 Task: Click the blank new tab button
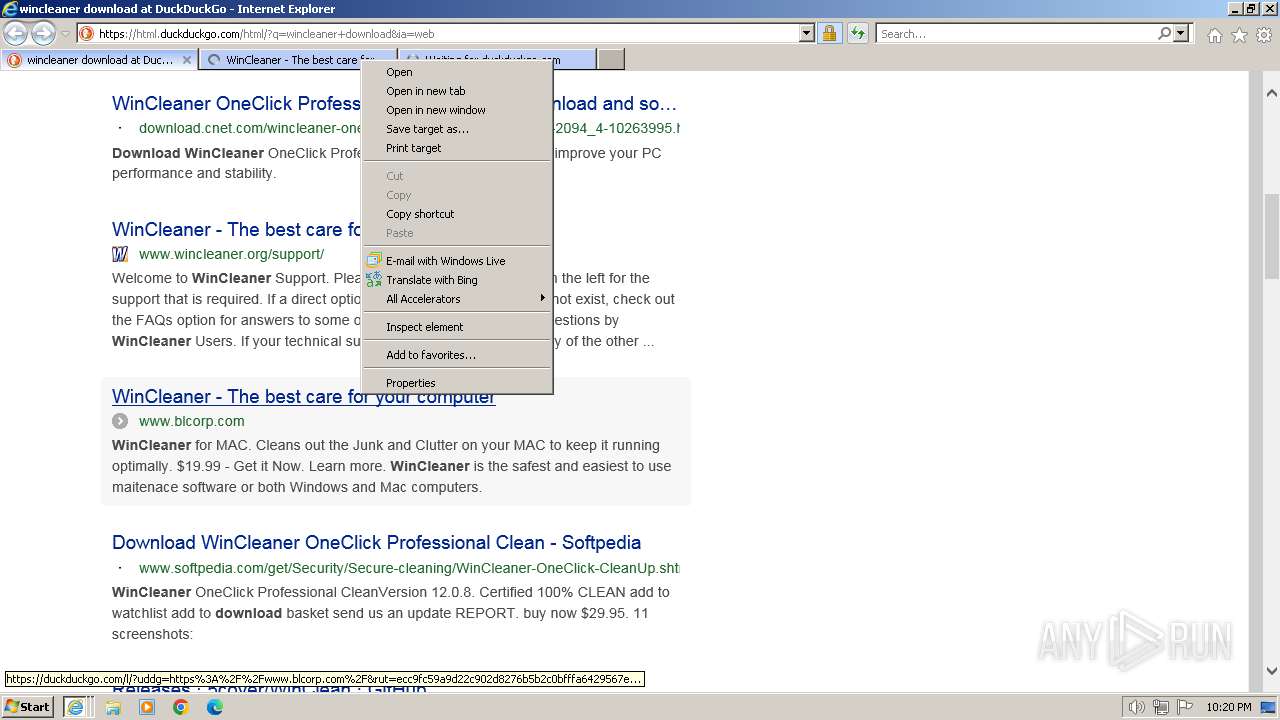pos(611,60)
